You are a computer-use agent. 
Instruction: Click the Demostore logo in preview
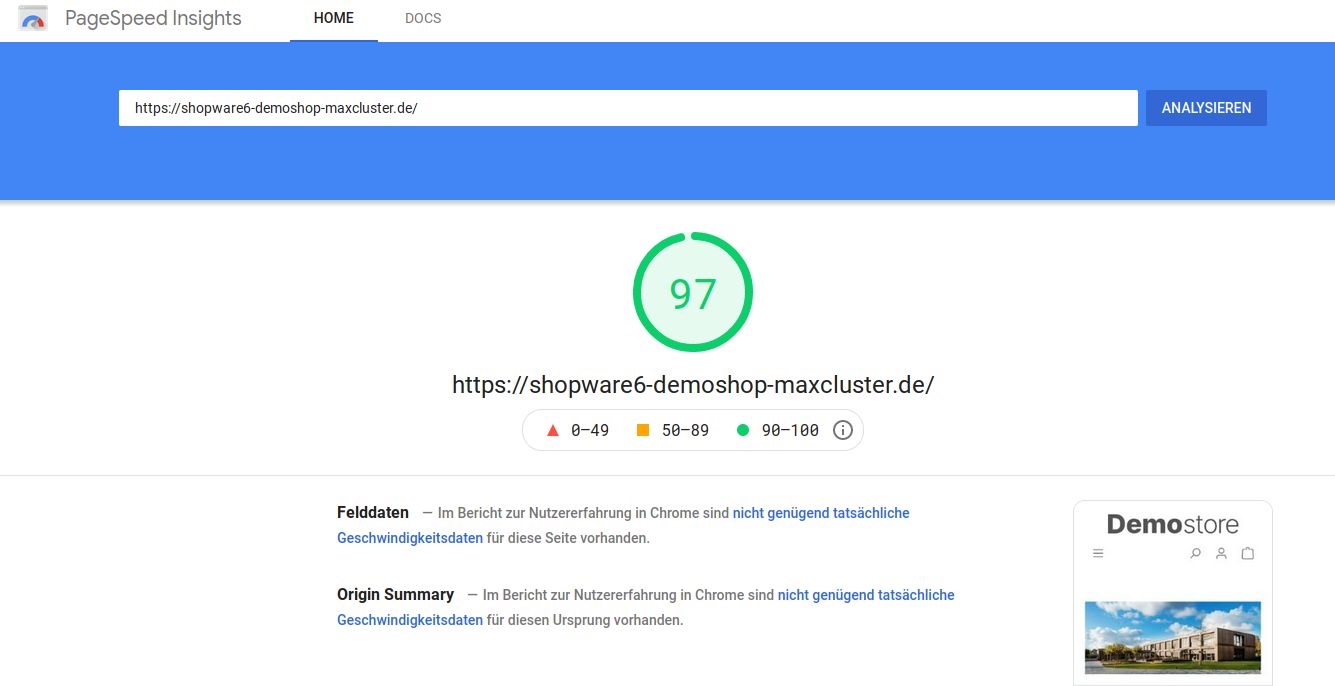point(1172,524)
